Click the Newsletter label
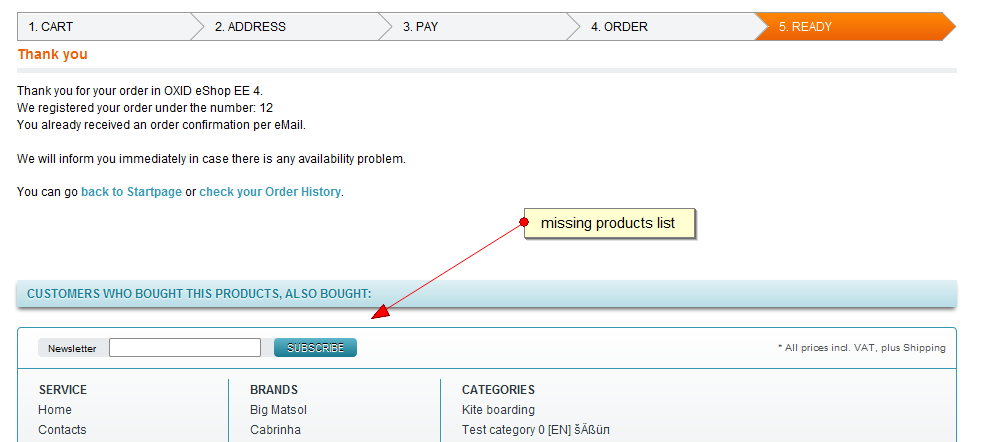Screen dimensions: 985x442 click(x=72, y=349)
